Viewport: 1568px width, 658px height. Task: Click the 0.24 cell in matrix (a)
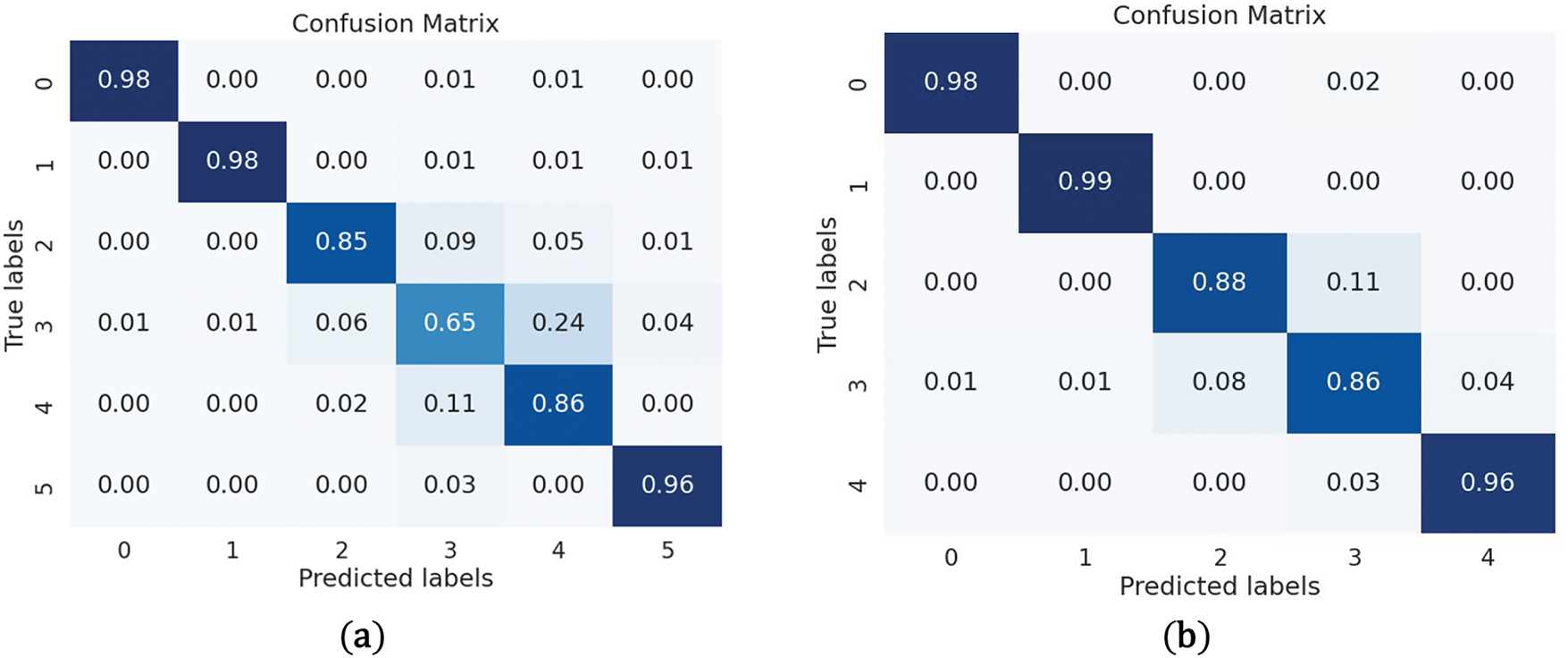(558, 323)
